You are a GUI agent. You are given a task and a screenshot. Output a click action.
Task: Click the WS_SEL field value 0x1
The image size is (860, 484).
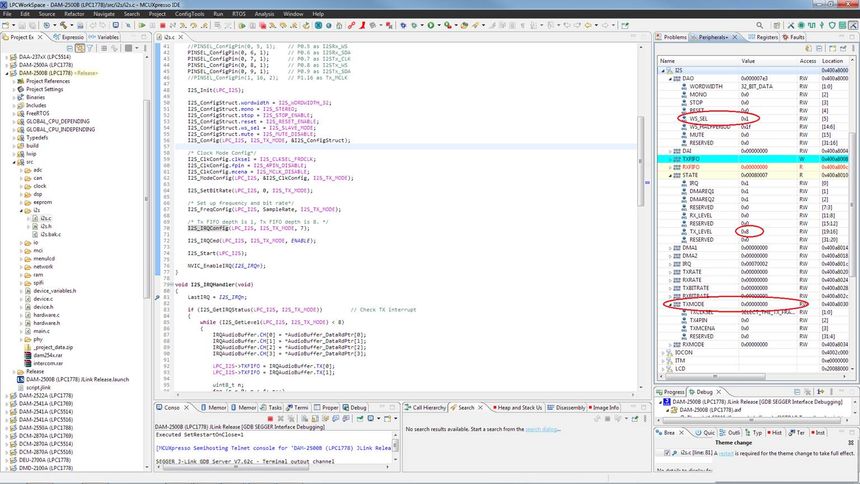[745, 119]
